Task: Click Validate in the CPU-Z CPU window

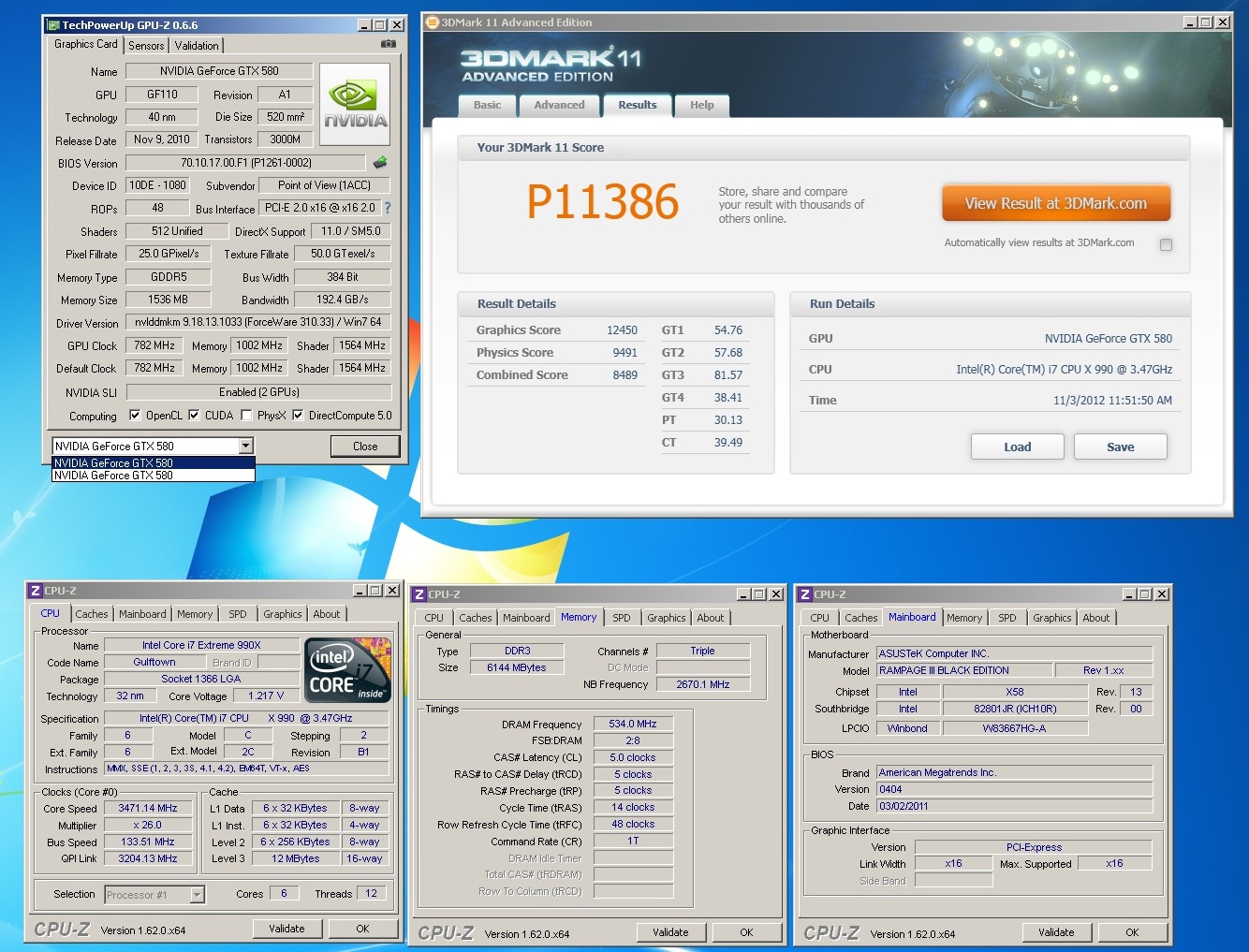Action: [x=287, y=929]
